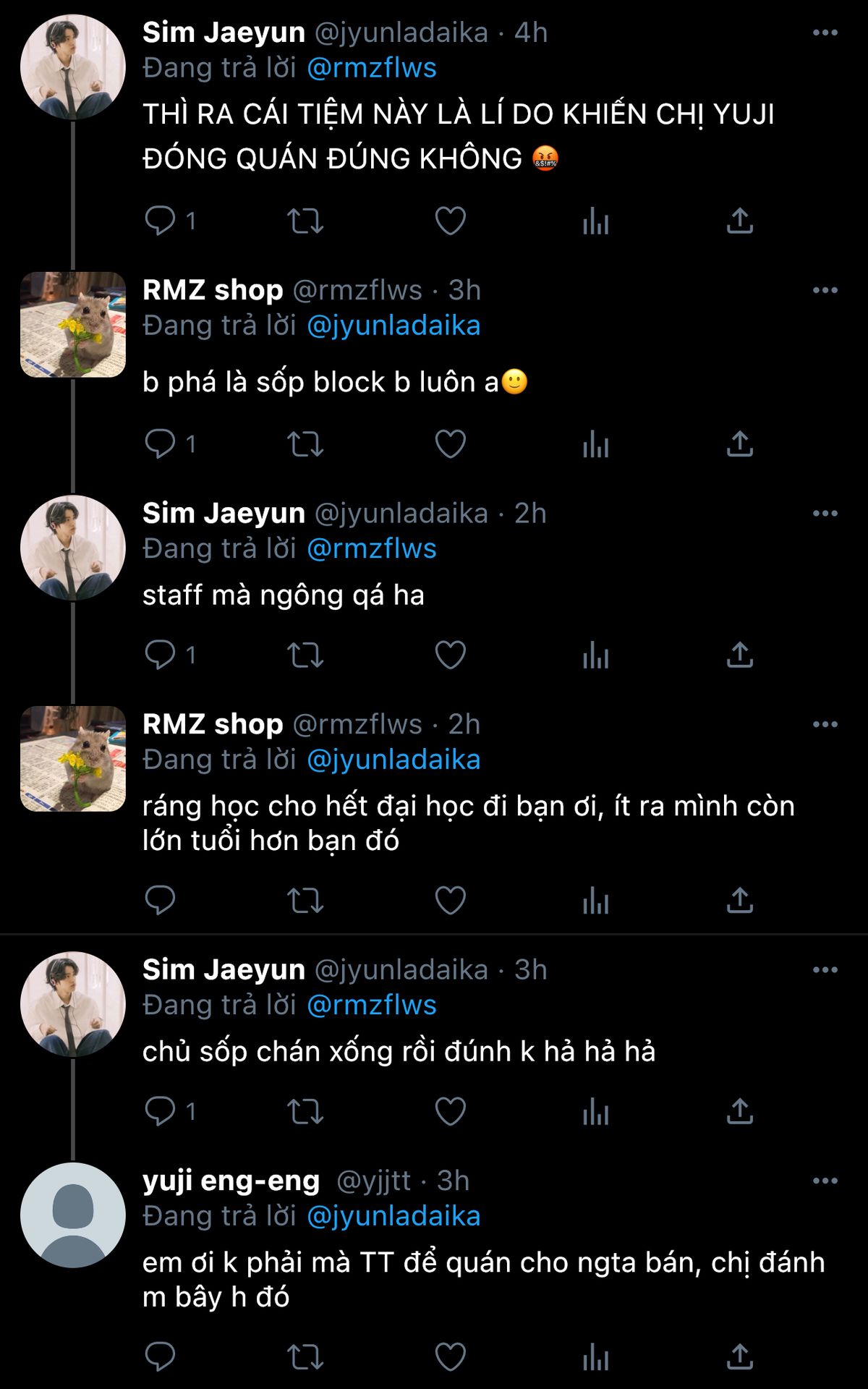View analytics of yuji eng-eng's tweet
The height and width of the screenshot is (1389, 868).
[595, 1357]
